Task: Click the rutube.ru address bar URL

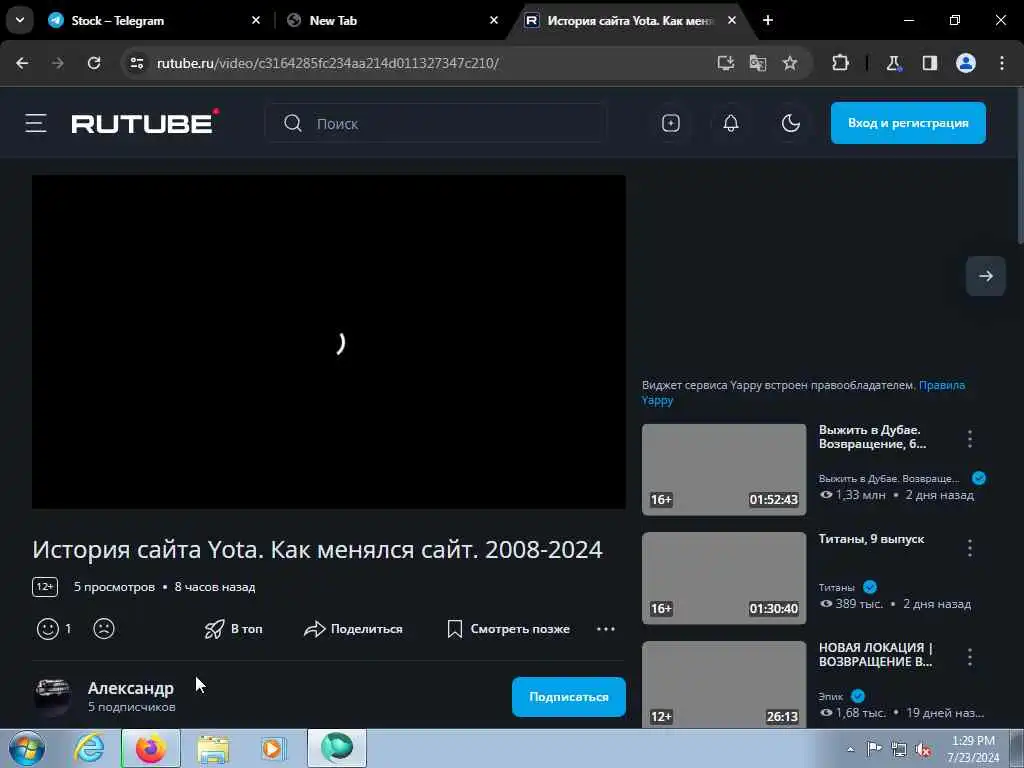Action: [328, 63]
